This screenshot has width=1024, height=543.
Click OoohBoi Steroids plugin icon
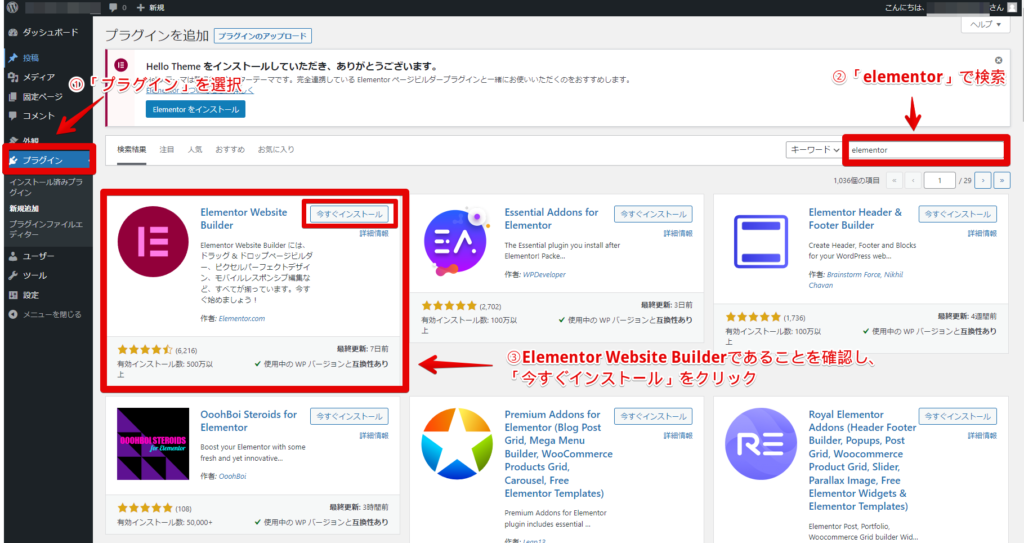153,444
